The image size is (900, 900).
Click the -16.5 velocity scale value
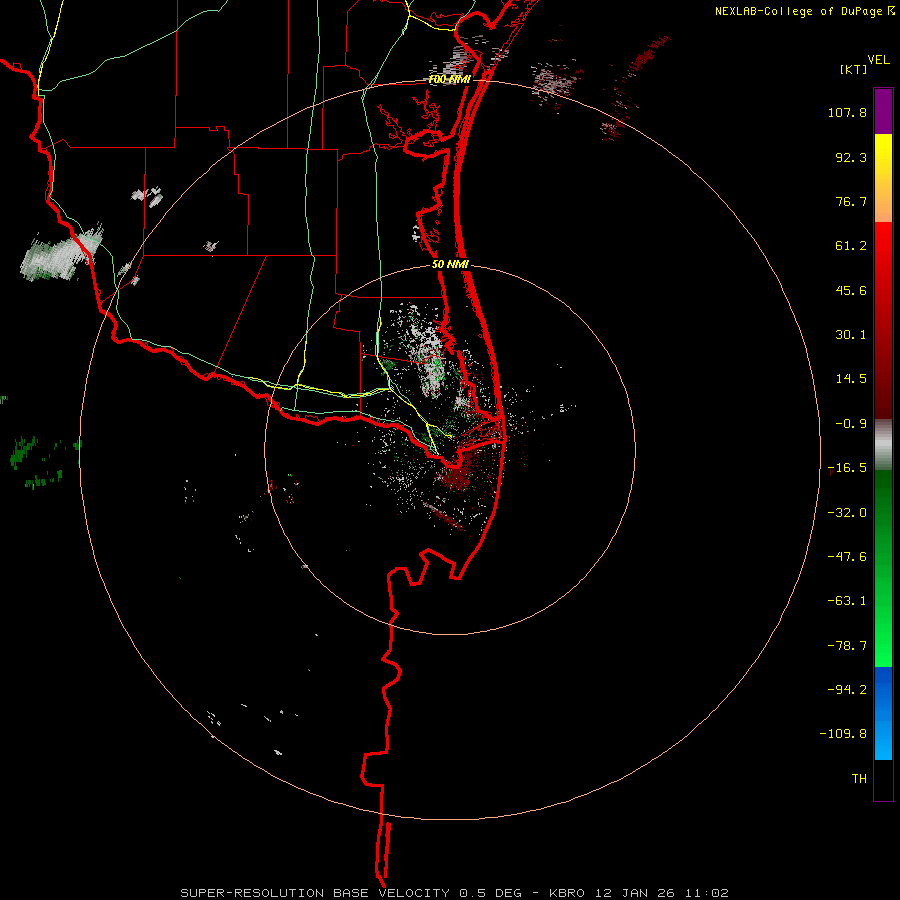tap(847, 468)
